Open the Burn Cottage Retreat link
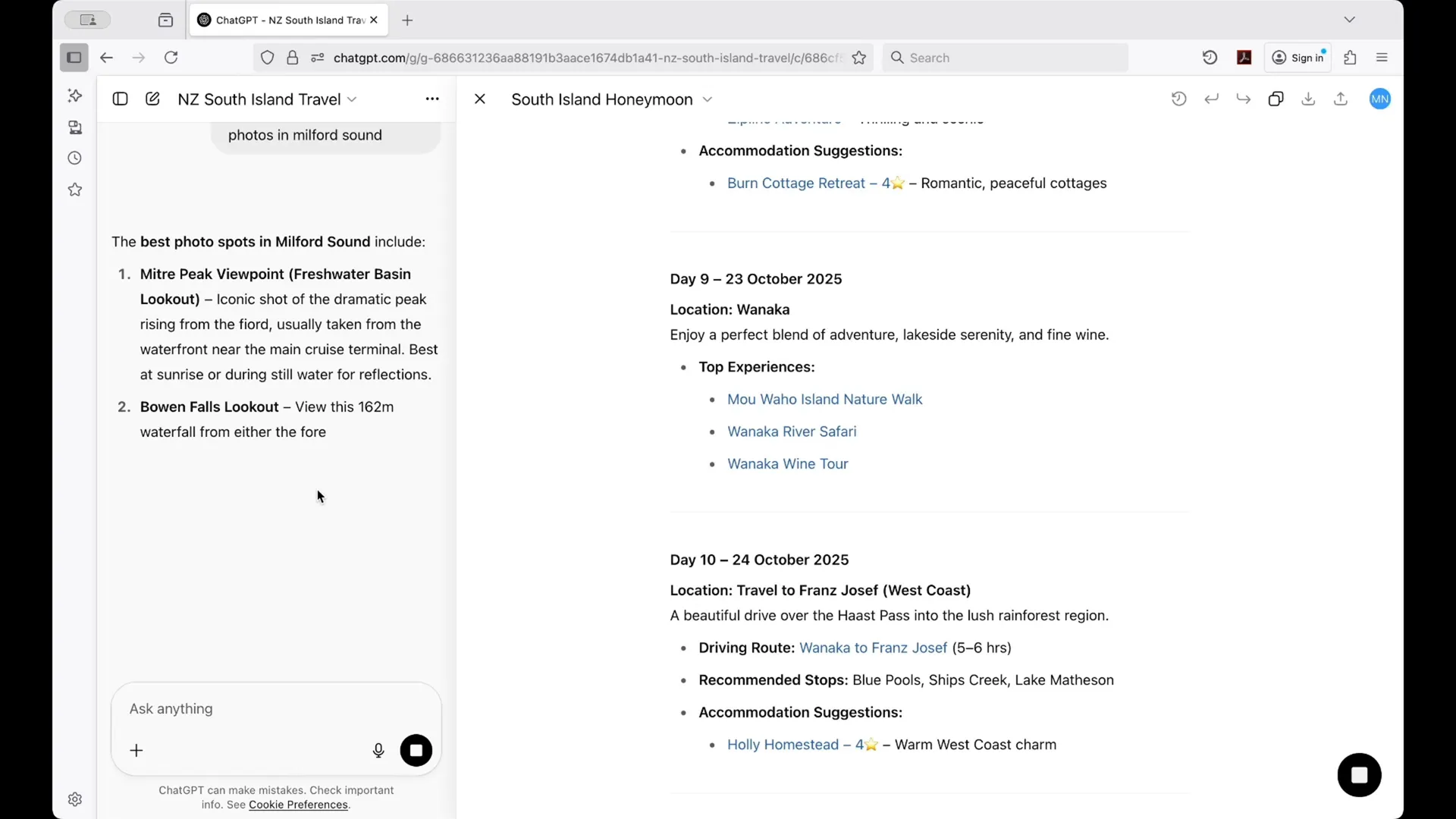 [815, 184]
